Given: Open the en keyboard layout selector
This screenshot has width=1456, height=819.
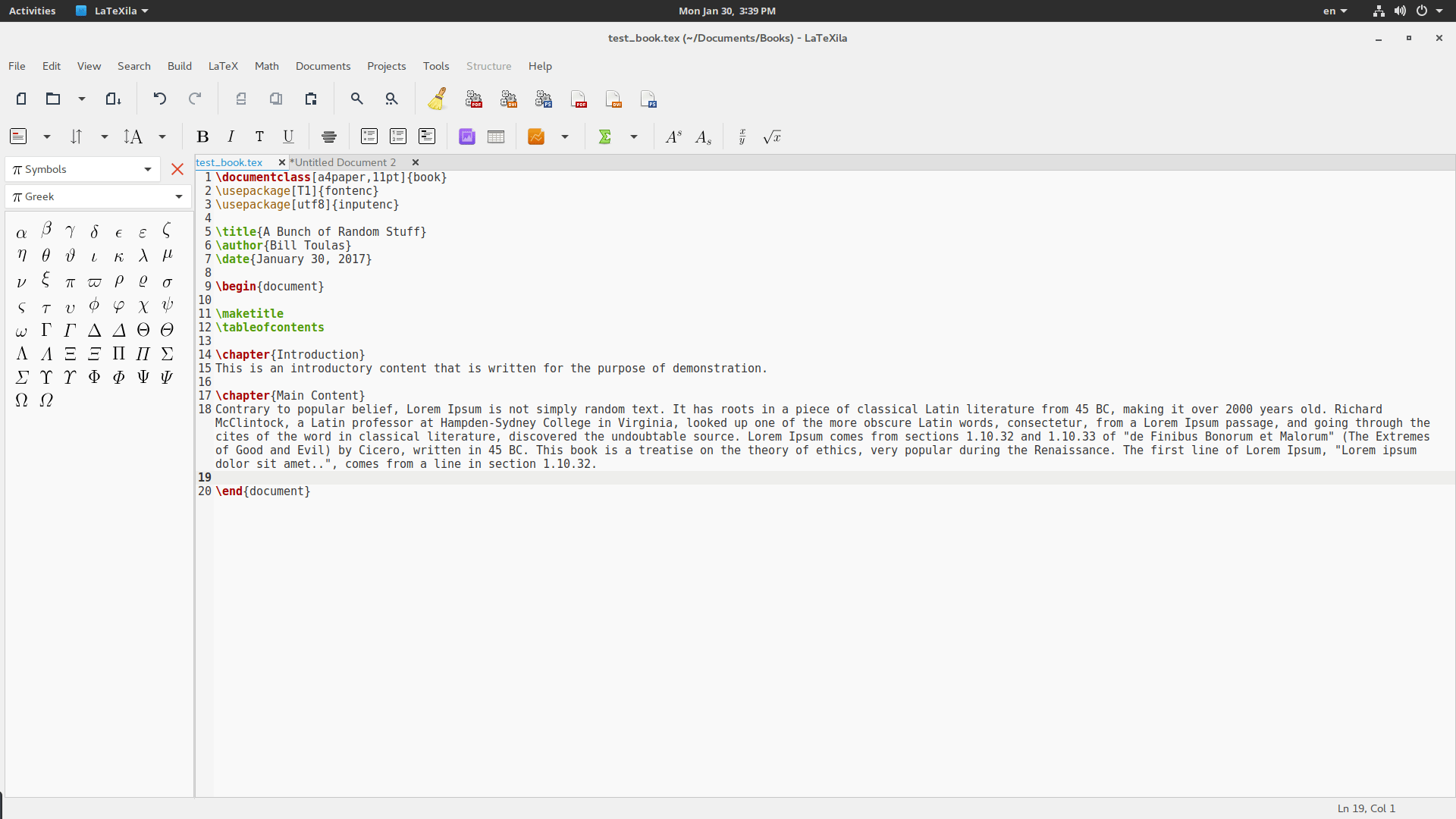Looking at the screenshot, I should pyautogui.click(x=1335, y=11).
